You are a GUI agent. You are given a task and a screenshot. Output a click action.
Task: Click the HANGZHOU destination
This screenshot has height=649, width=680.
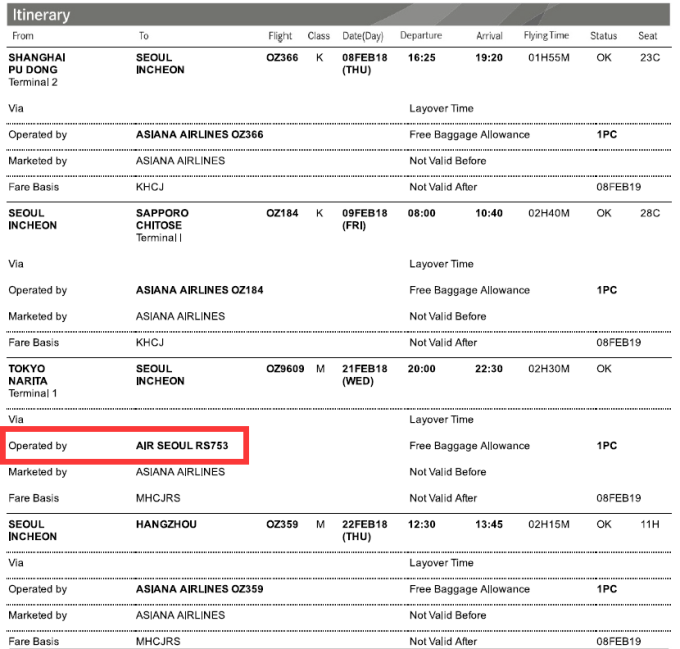click(166, 524)
